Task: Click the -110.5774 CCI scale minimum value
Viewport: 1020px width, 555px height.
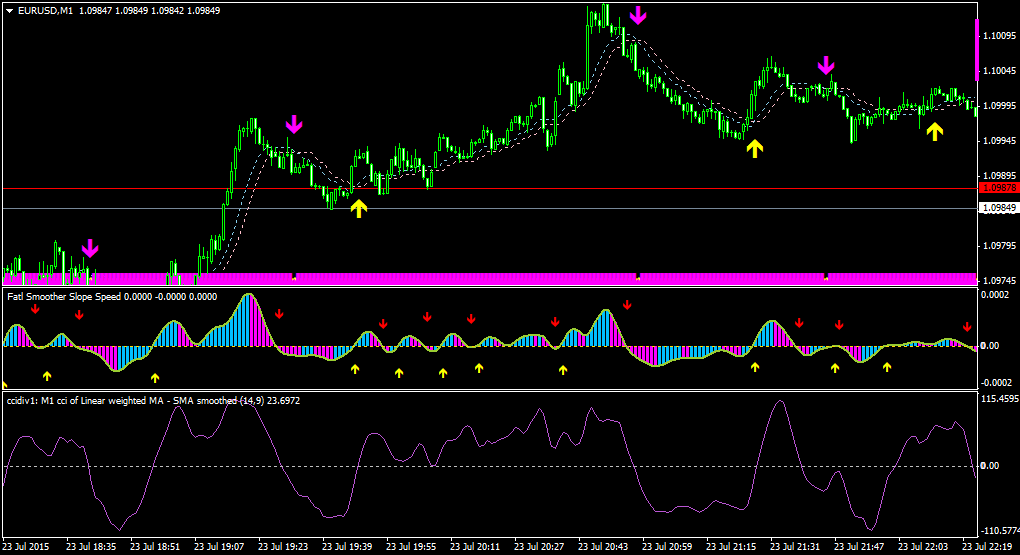Action: tap(1000, 531)
